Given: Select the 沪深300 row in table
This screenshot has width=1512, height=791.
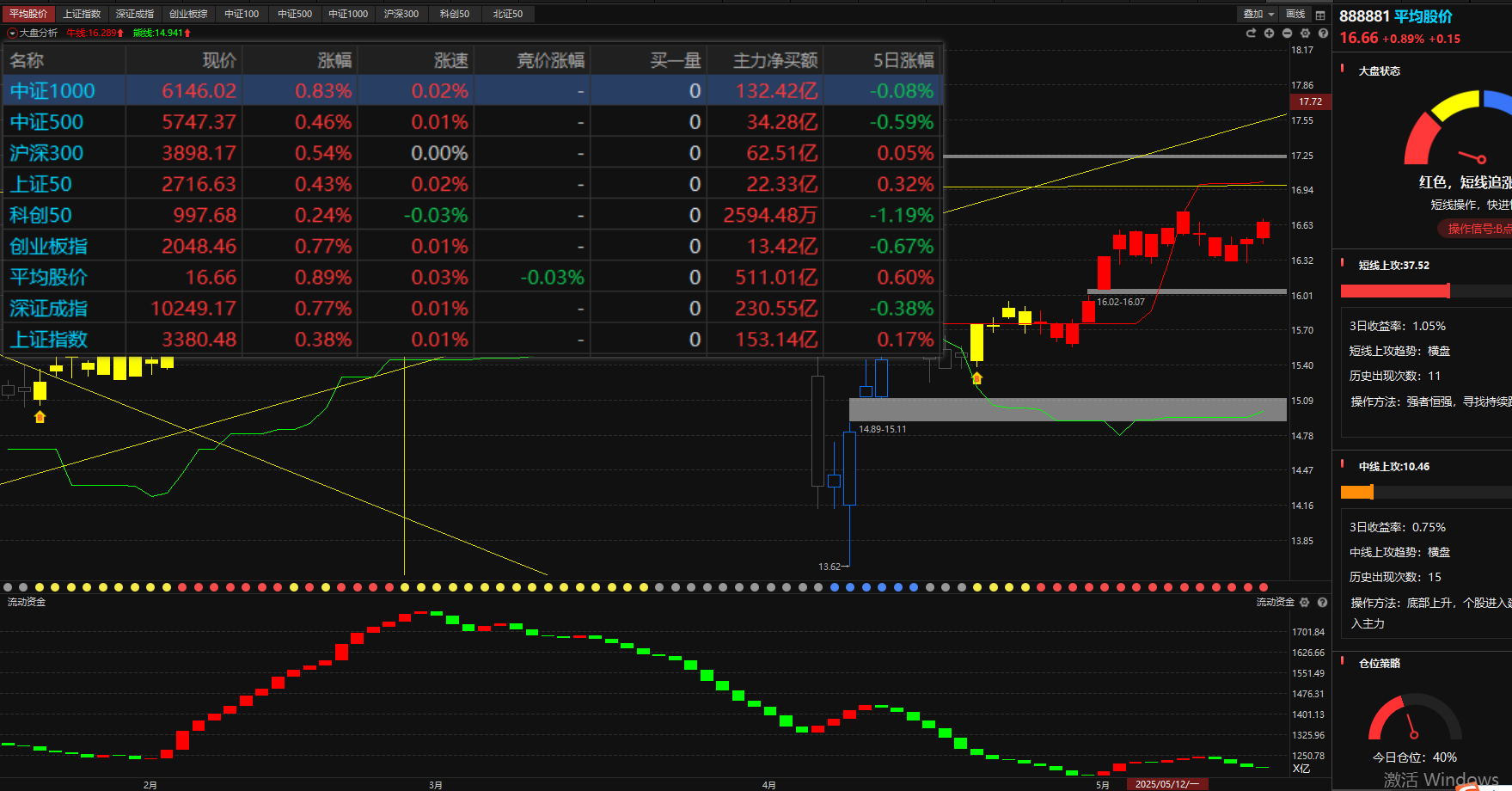Looking at the screenshot, I should tap(474, 153).
